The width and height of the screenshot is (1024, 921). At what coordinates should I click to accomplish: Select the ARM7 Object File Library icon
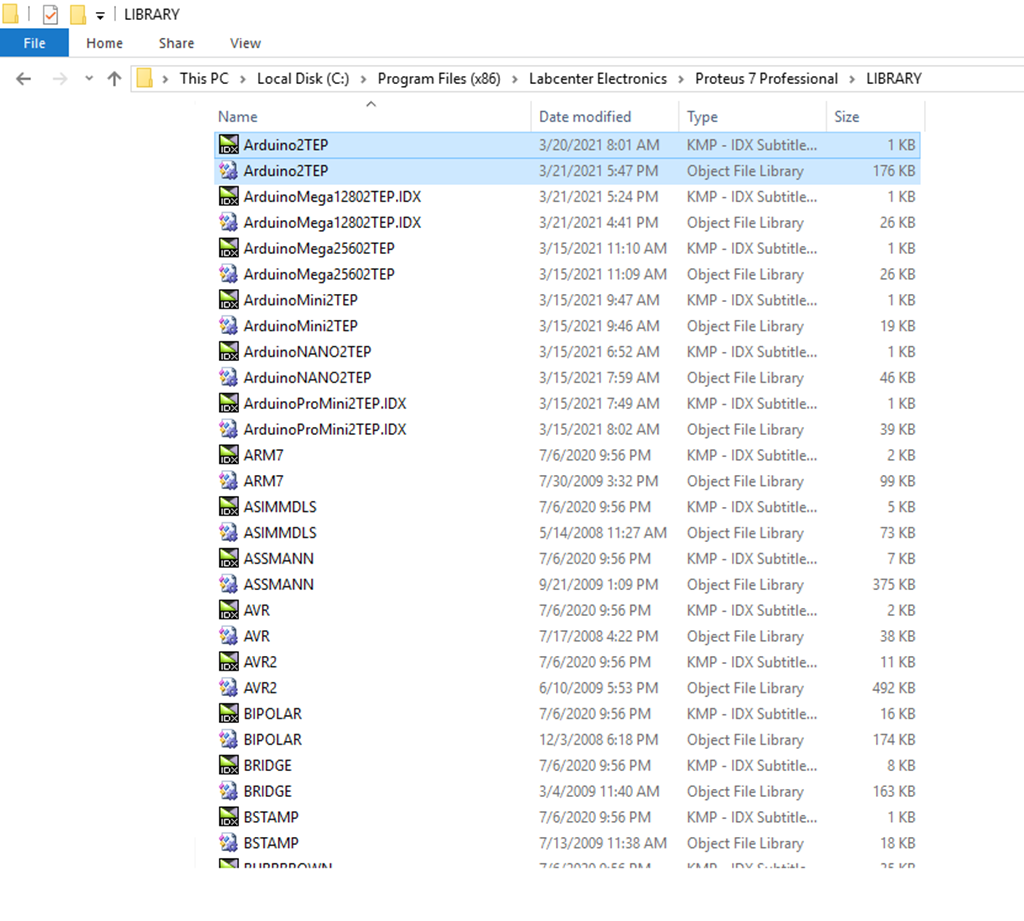point(228,481)
